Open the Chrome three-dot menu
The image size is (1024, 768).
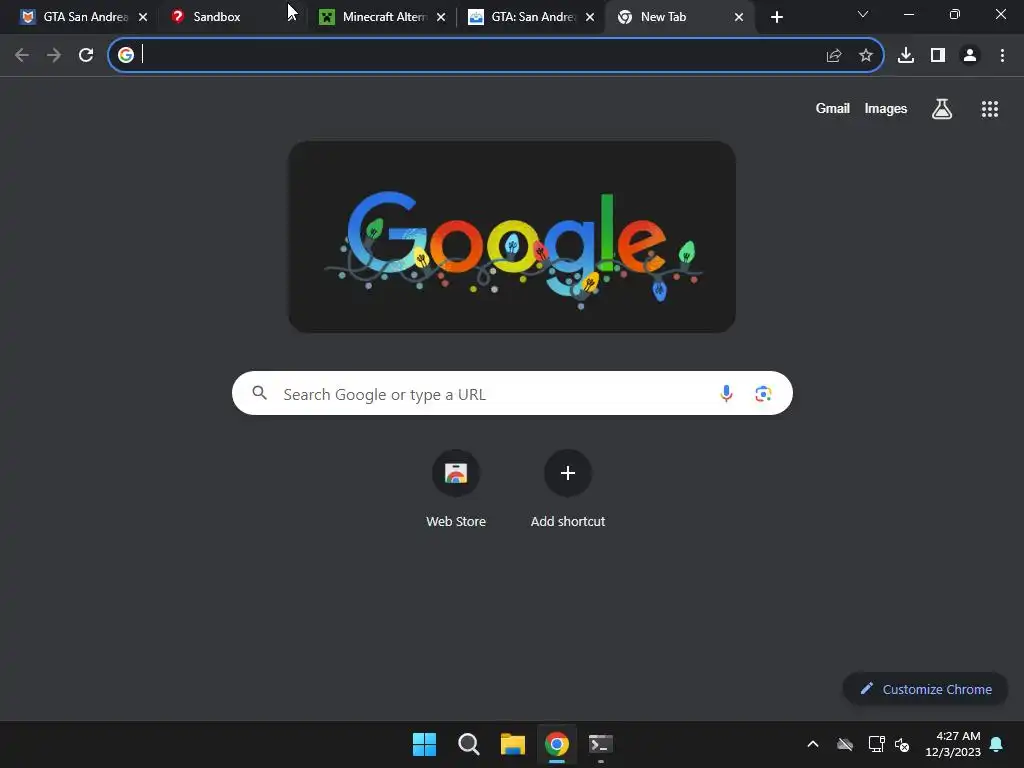(1002, 56)
